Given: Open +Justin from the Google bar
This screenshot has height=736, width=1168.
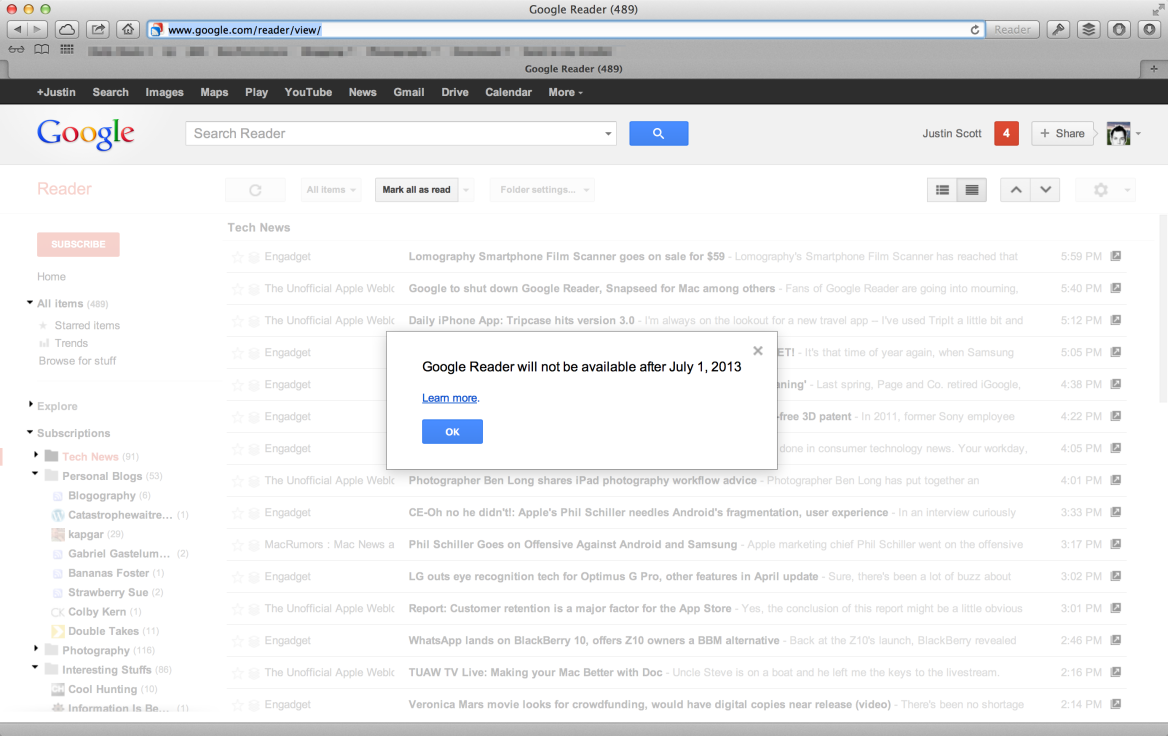Looking at the screenshot, I should coord(56,92).
